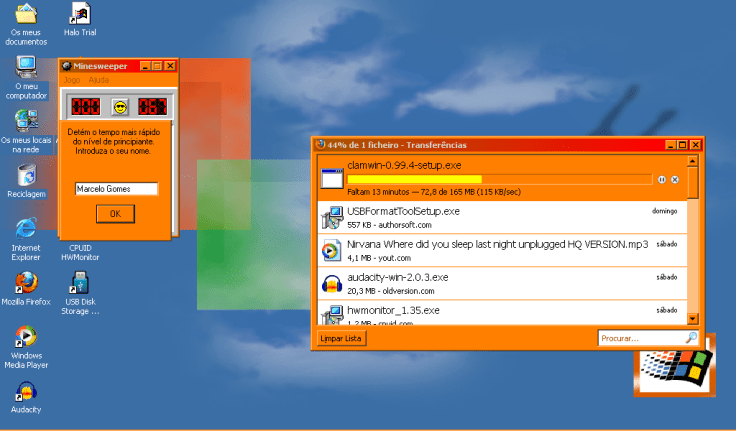Click the downloads list scrollbar down arrow
The width and height of the screenshot is (736, 431).
(693, 318)
